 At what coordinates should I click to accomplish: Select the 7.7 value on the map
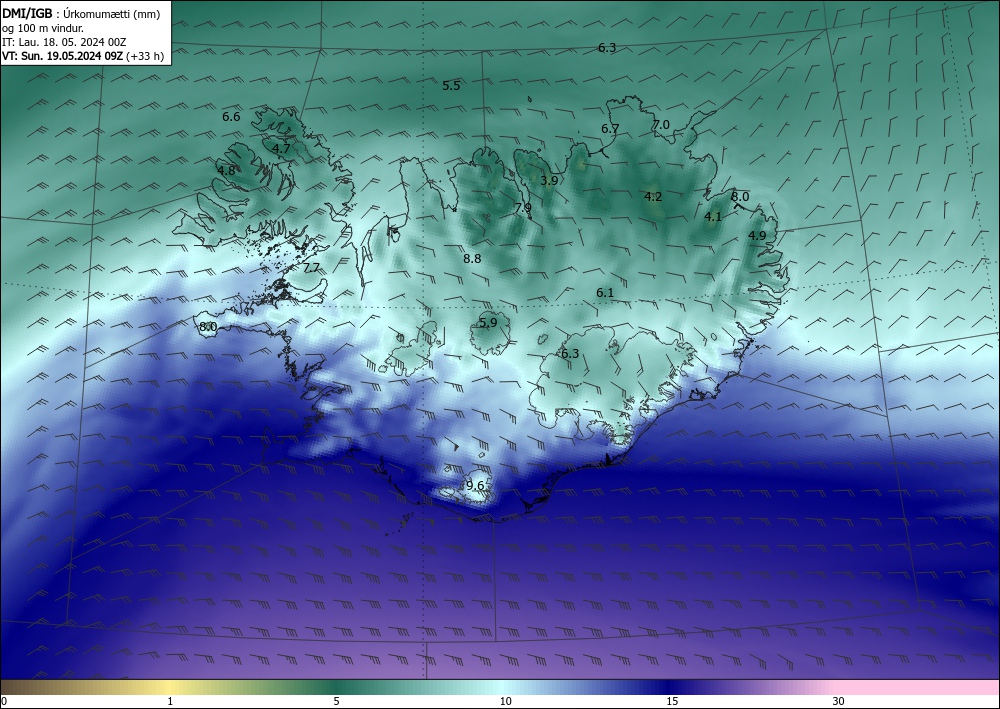[x=311, y=268]
